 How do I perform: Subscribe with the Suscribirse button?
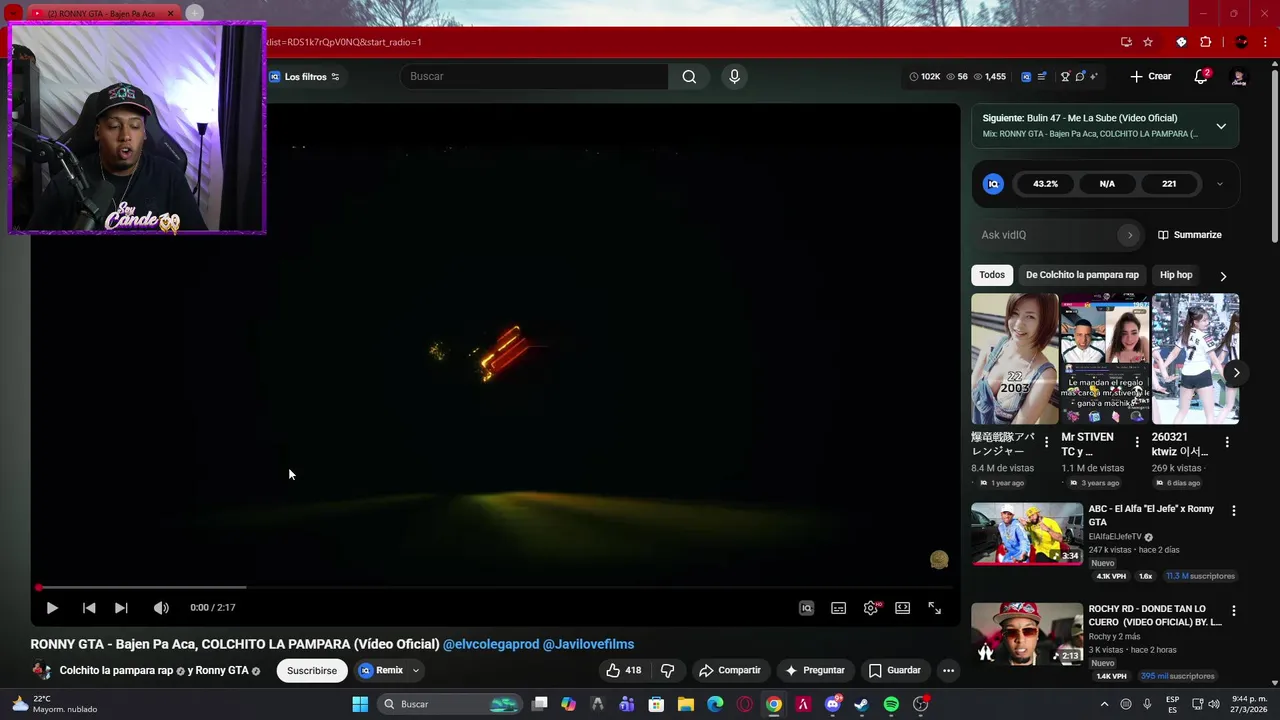point(312,670)
